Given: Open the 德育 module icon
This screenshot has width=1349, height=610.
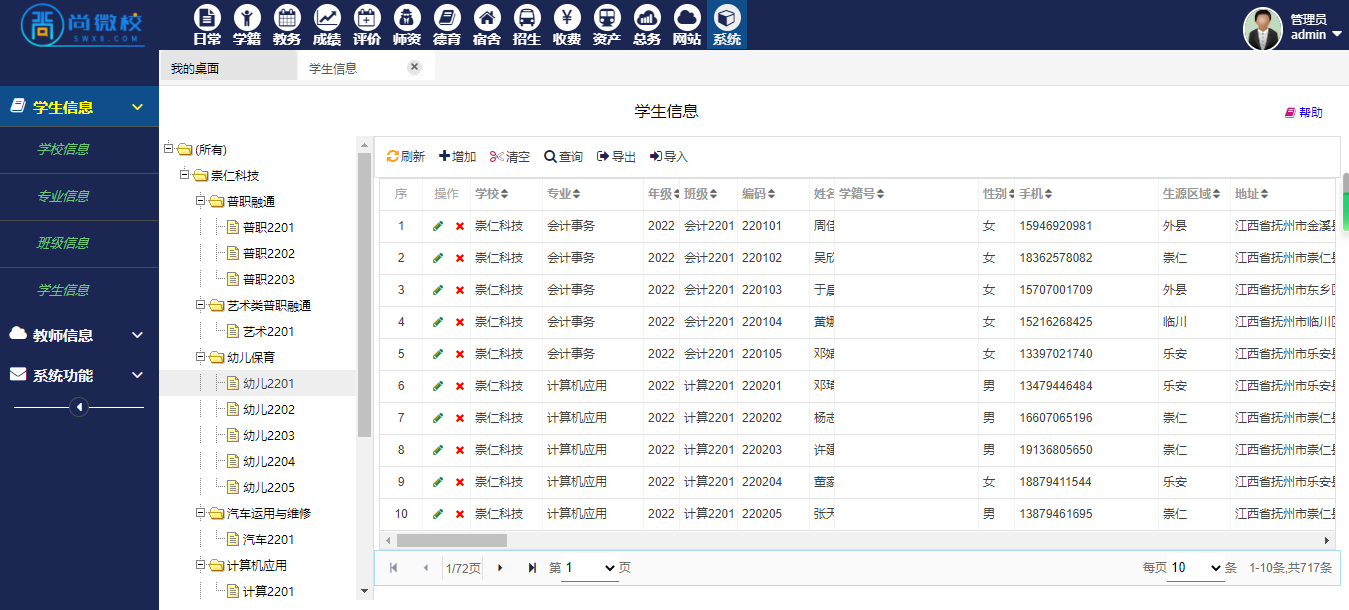Looking at the screenshot, I should click(x=447, y=25).
